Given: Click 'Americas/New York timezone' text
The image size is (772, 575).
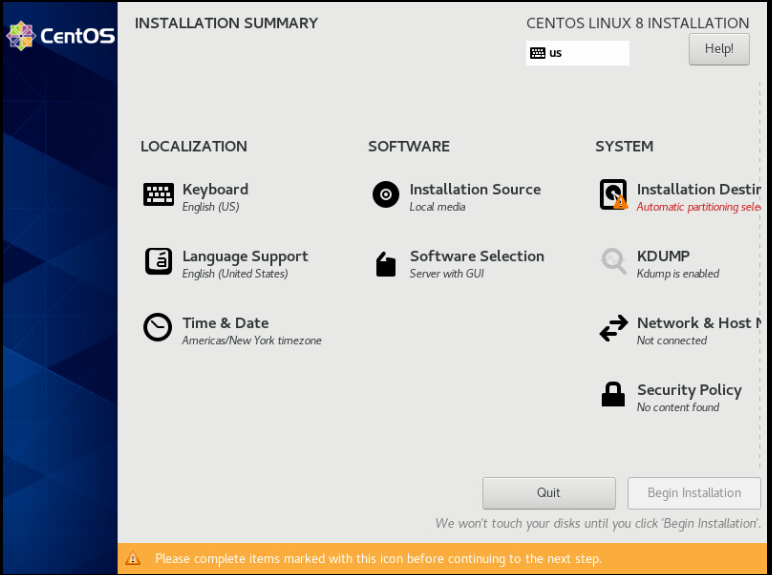Looking at the screenshot, I should tap(252, 340).
